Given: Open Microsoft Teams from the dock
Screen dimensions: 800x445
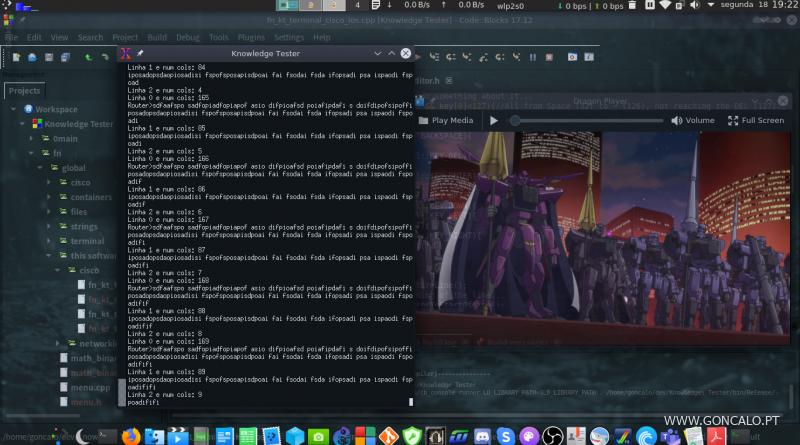Looking at the screenshot, I should (x=670, y=436).
